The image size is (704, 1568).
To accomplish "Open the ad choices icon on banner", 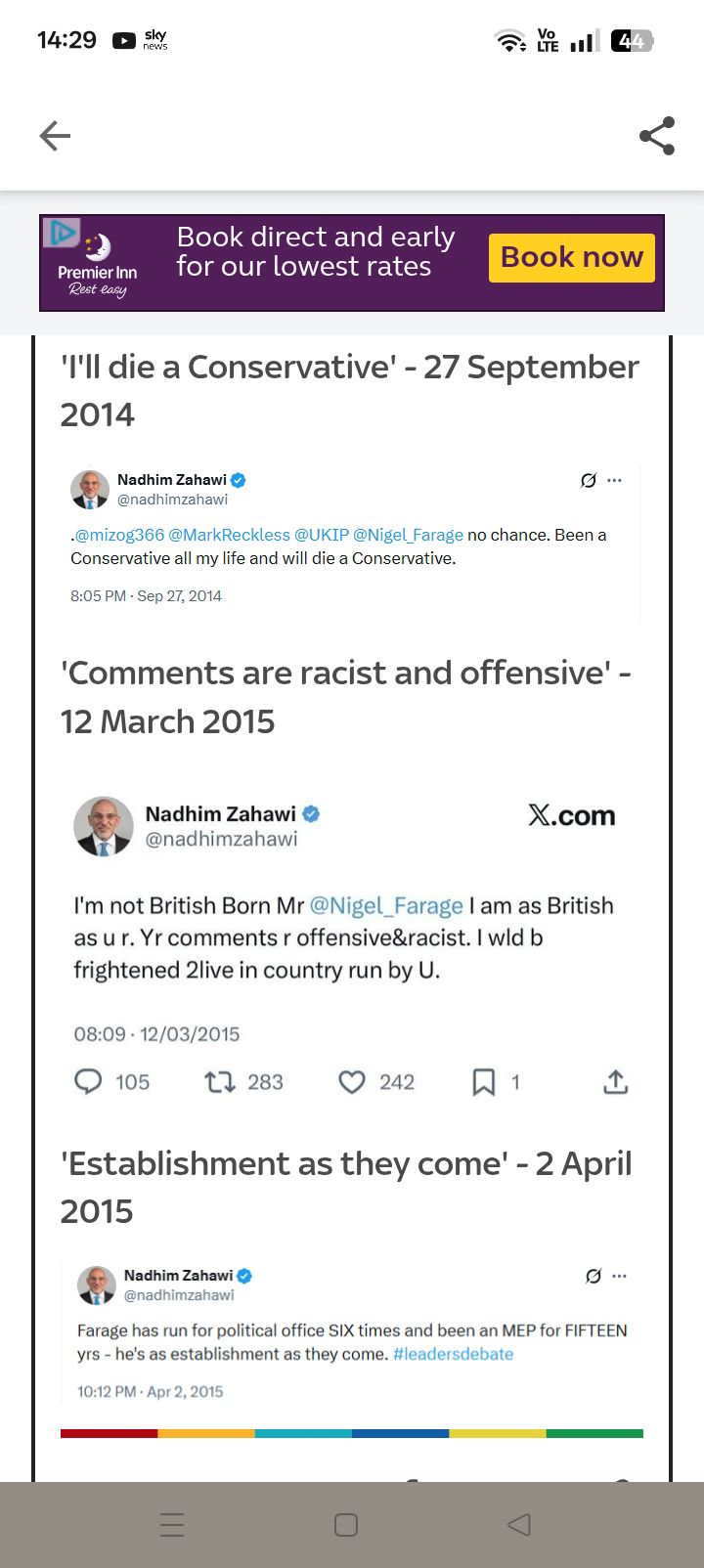I will [x=62, y=233].
